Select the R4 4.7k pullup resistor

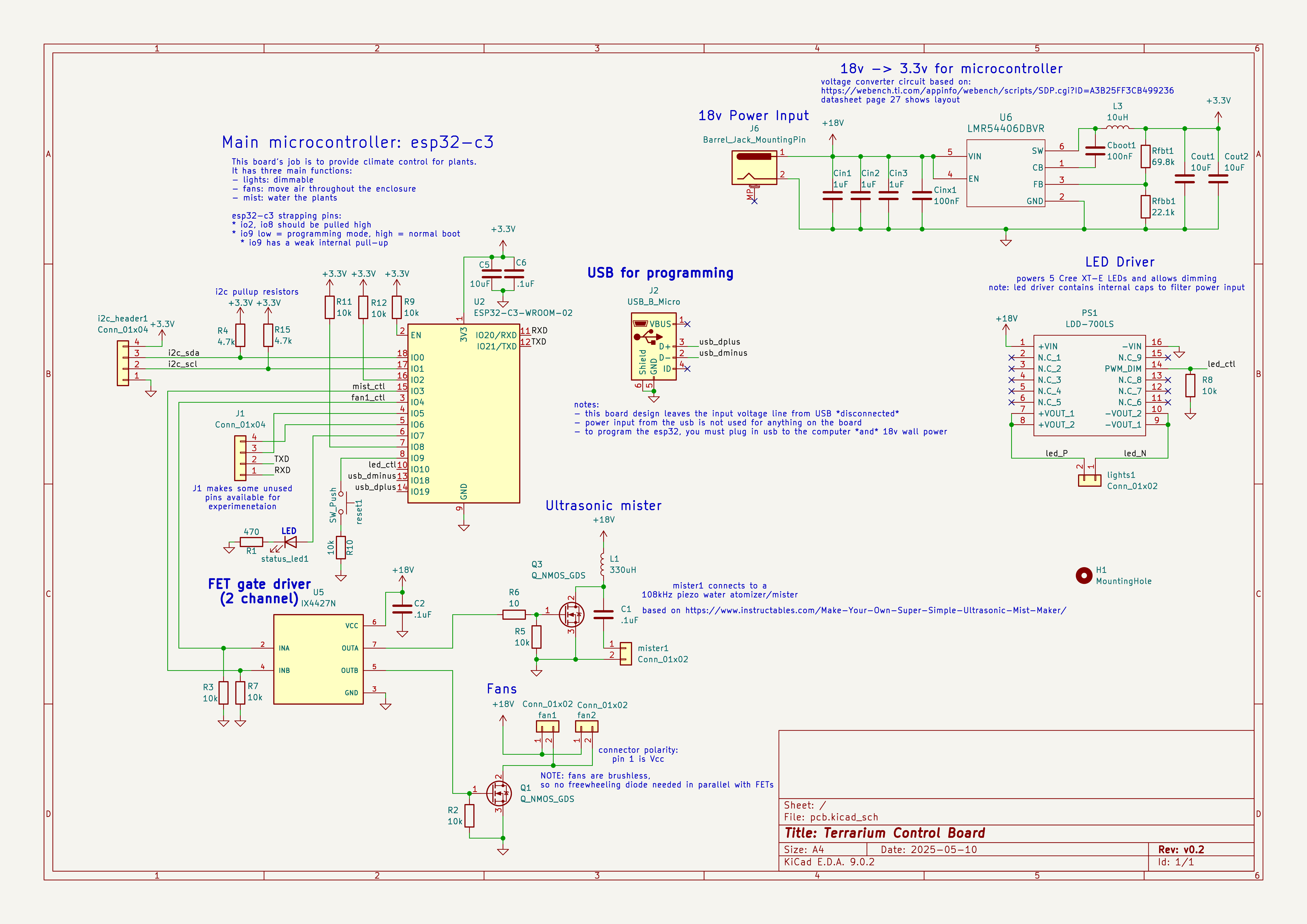click(240, 335)
